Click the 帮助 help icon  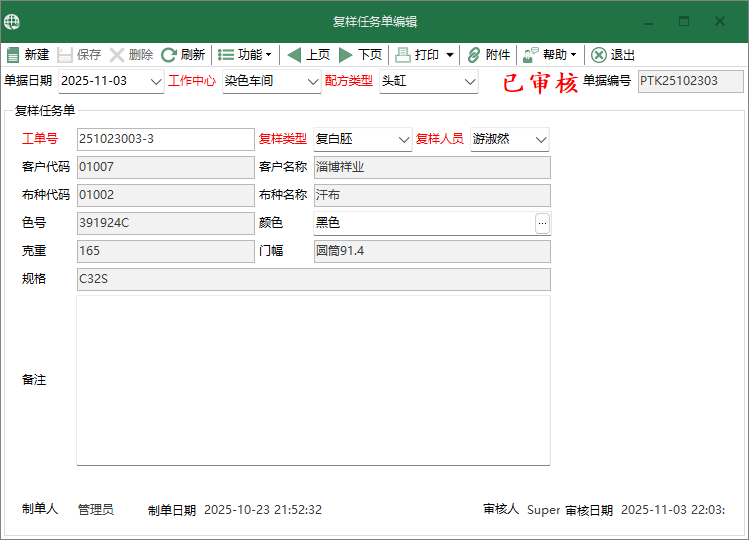[x=531, y=55]
